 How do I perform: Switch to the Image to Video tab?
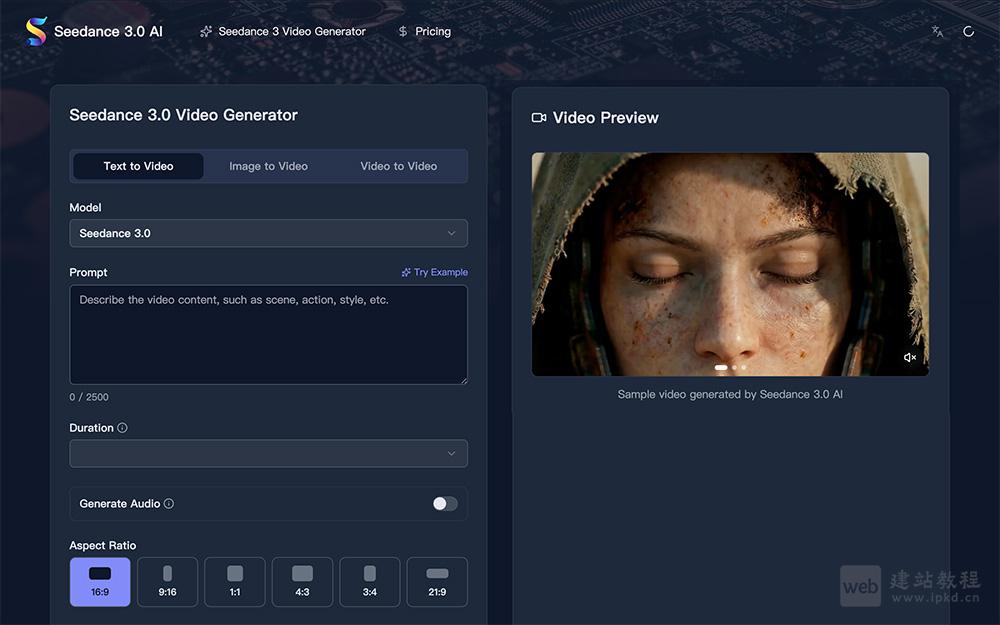[268, 166]
